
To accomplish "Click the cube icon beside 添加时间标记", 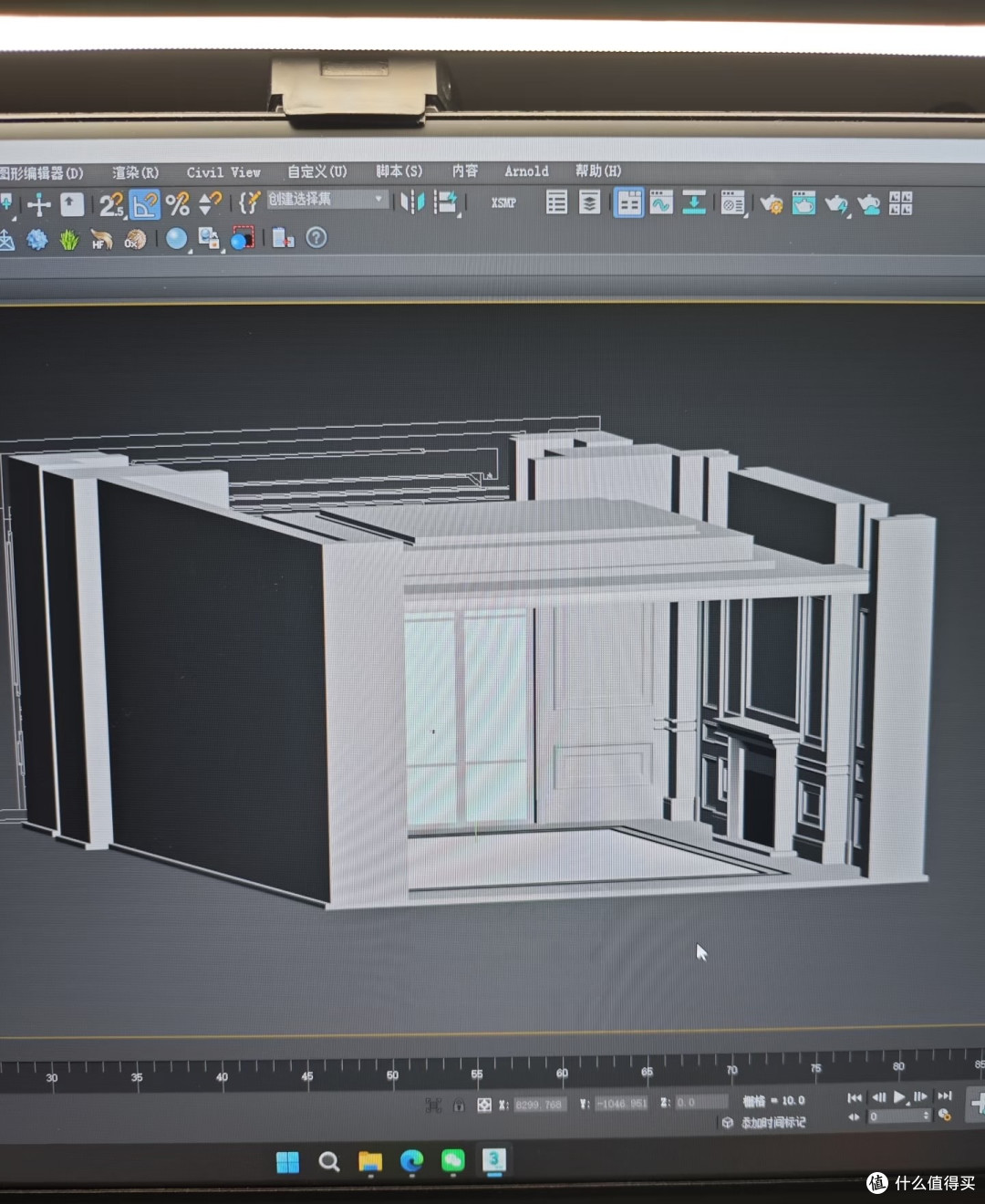I will [x=727, y=1123].
